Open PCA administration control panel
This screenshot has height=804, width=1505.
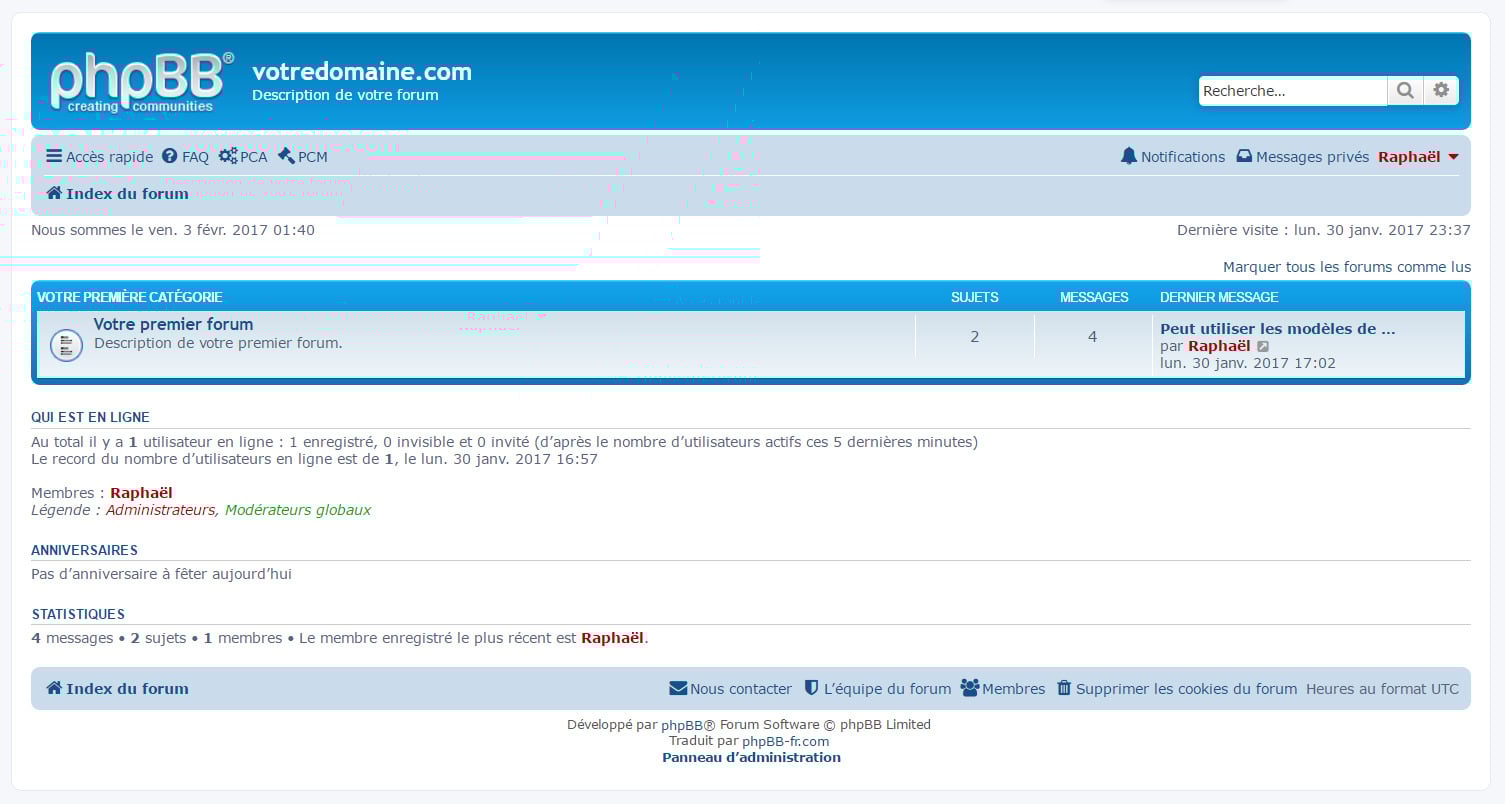tap(243, 157)
